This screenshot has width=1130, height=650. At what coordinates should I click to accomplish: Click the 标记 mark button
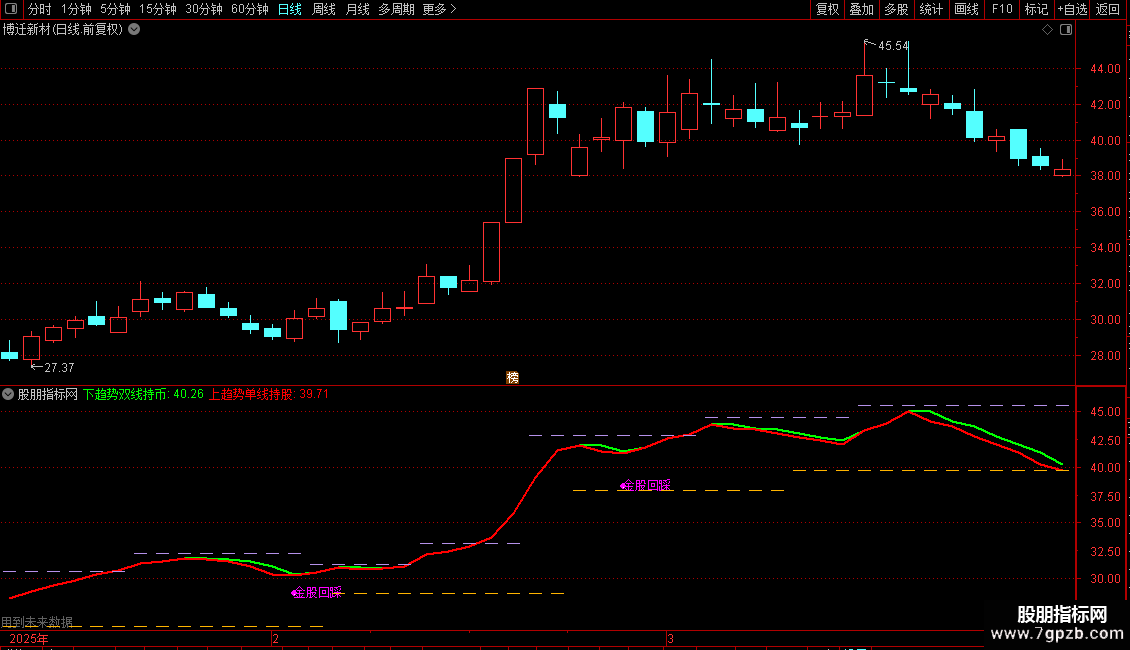coord(1036,9)
